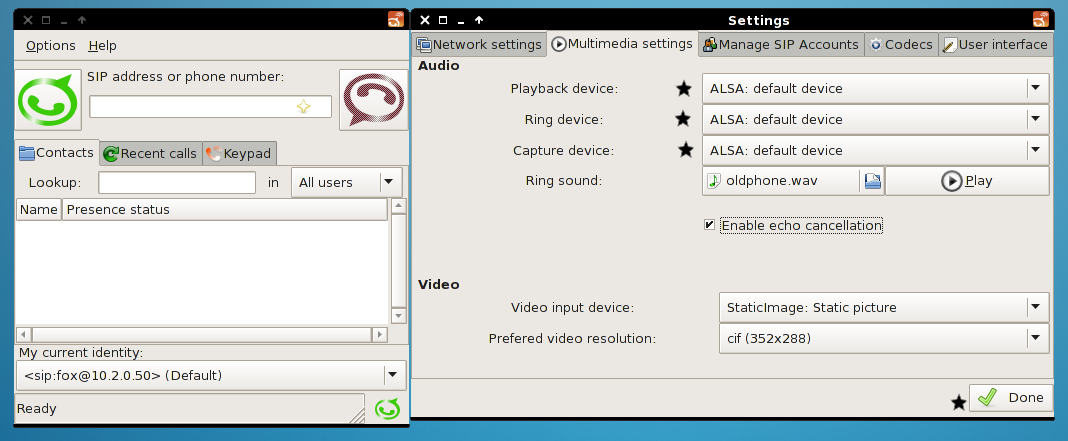Viewport: 1068px width, 441px height.
Task: Click the green call button
Action: click(48, 100)
